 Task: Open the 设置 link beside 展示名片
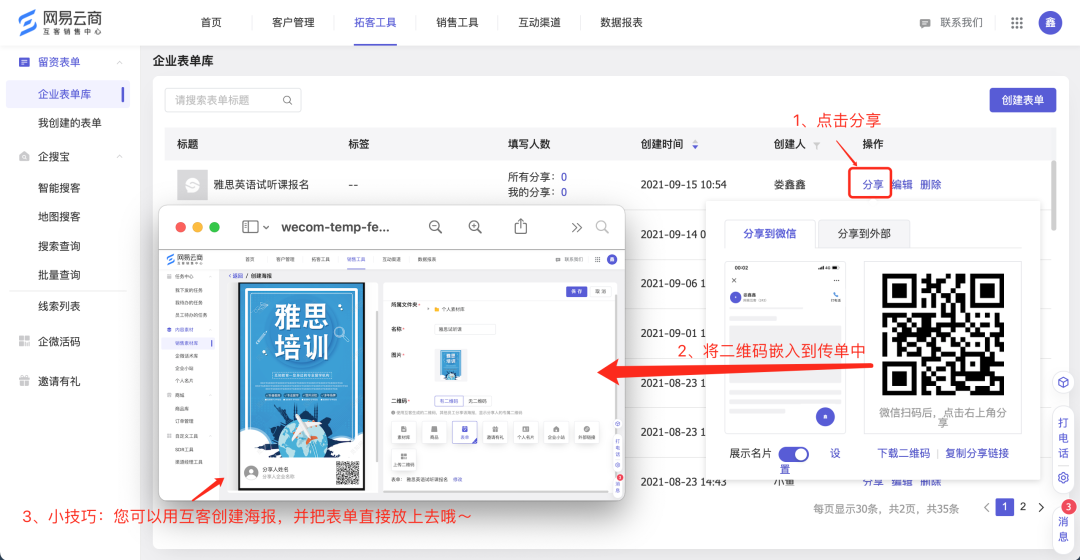tap(835, 453)
